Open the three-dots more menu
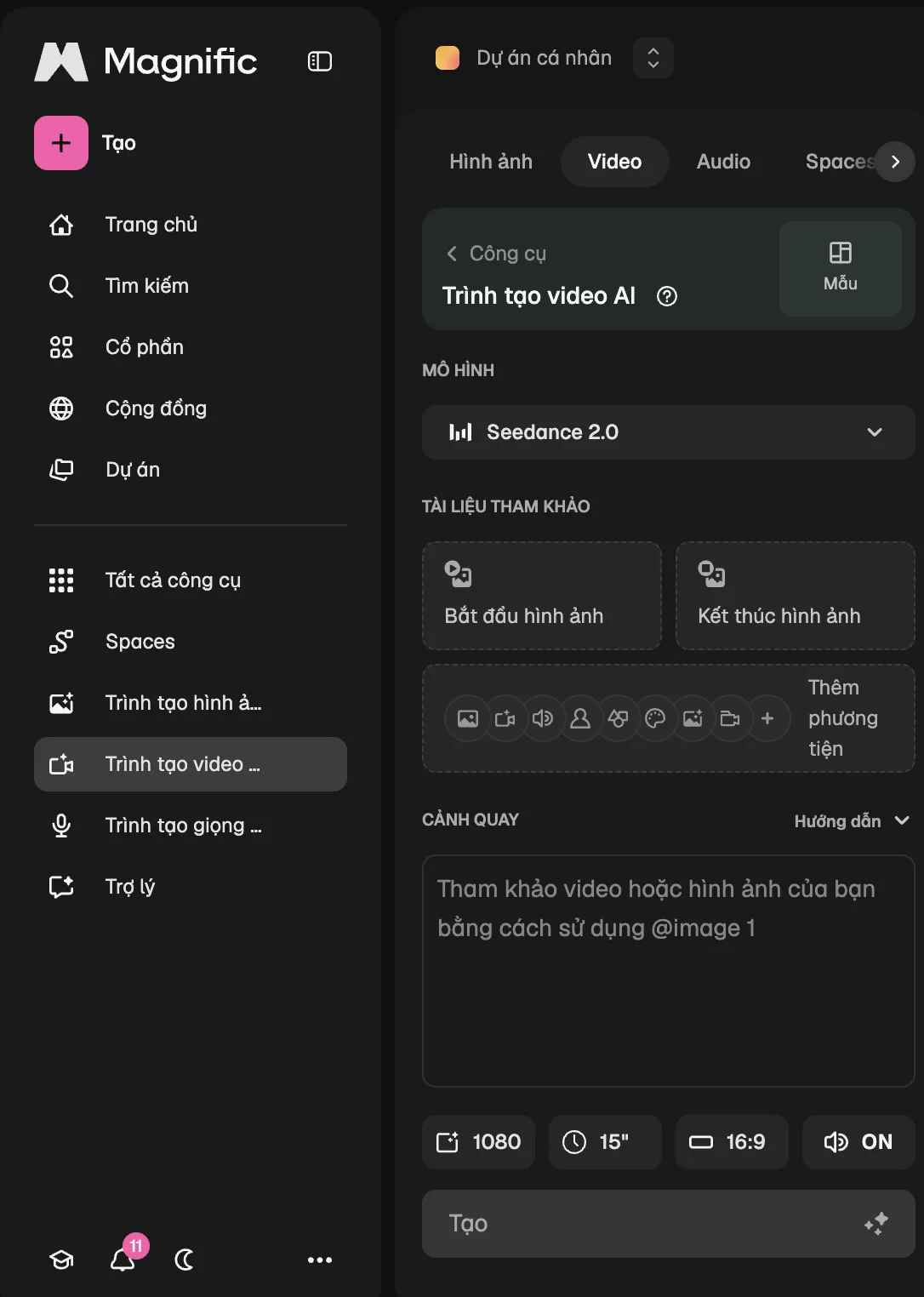This screenshot has height=1297, width=924. [x=320, y=1260]
